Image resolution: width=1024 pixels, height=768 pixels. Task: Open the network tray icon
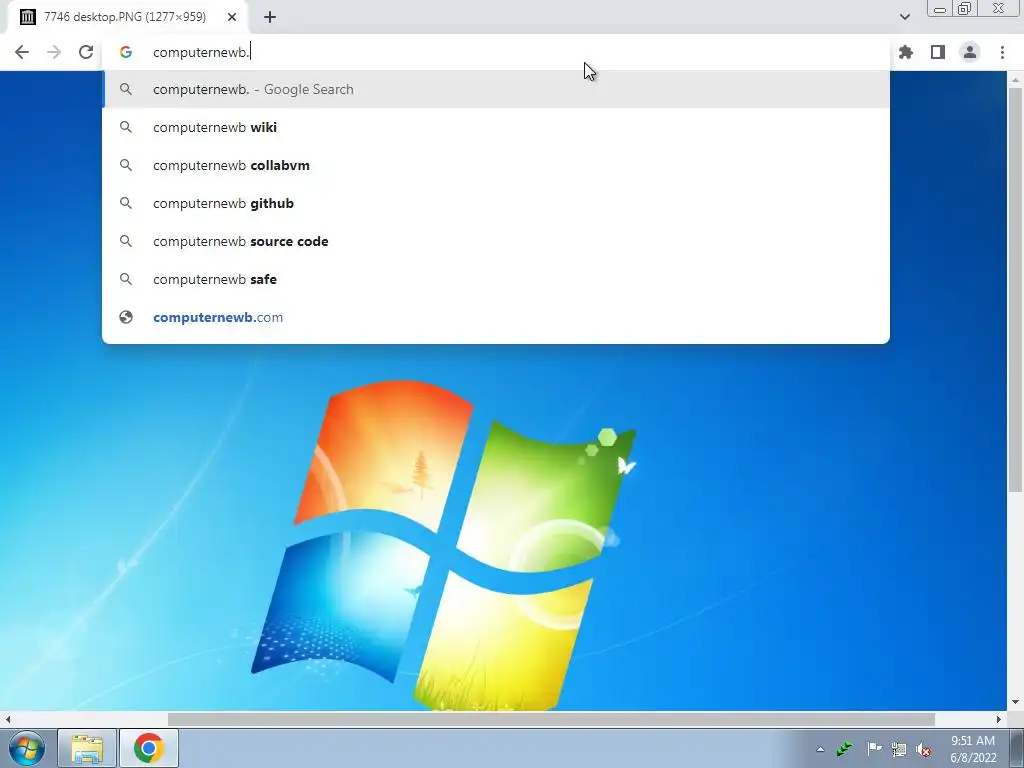point(899,749)
